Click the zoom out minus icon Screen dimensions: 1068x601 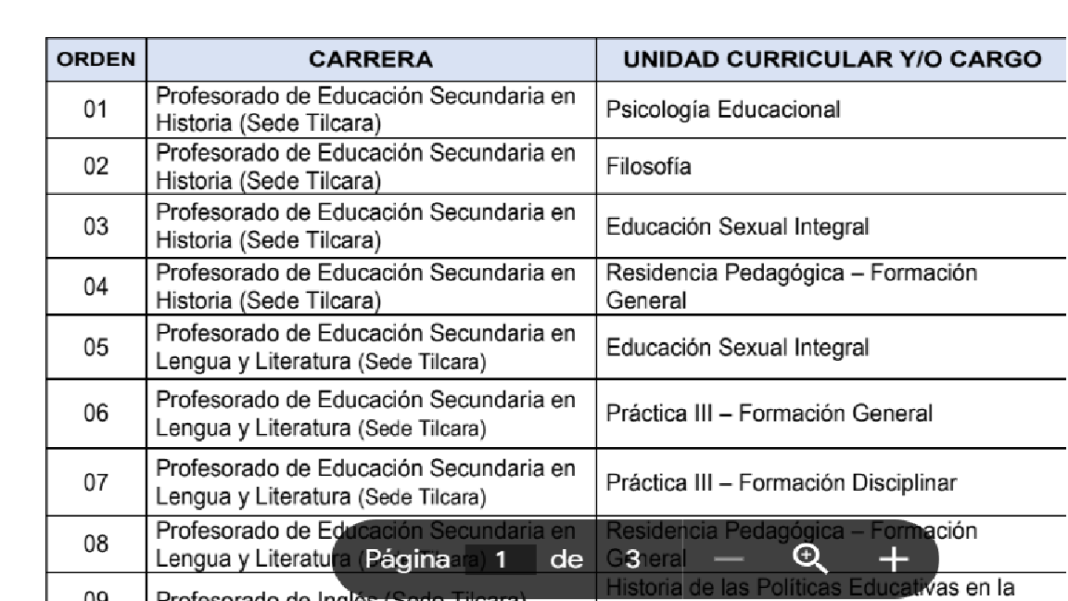click(729, 559)
